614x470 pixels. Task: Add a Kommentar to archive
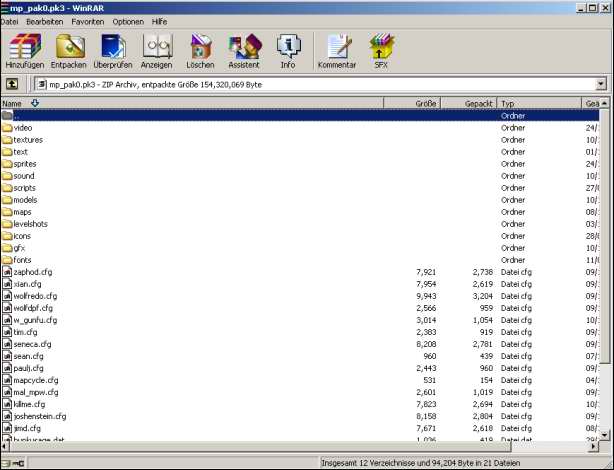click(x=336, y=51)
